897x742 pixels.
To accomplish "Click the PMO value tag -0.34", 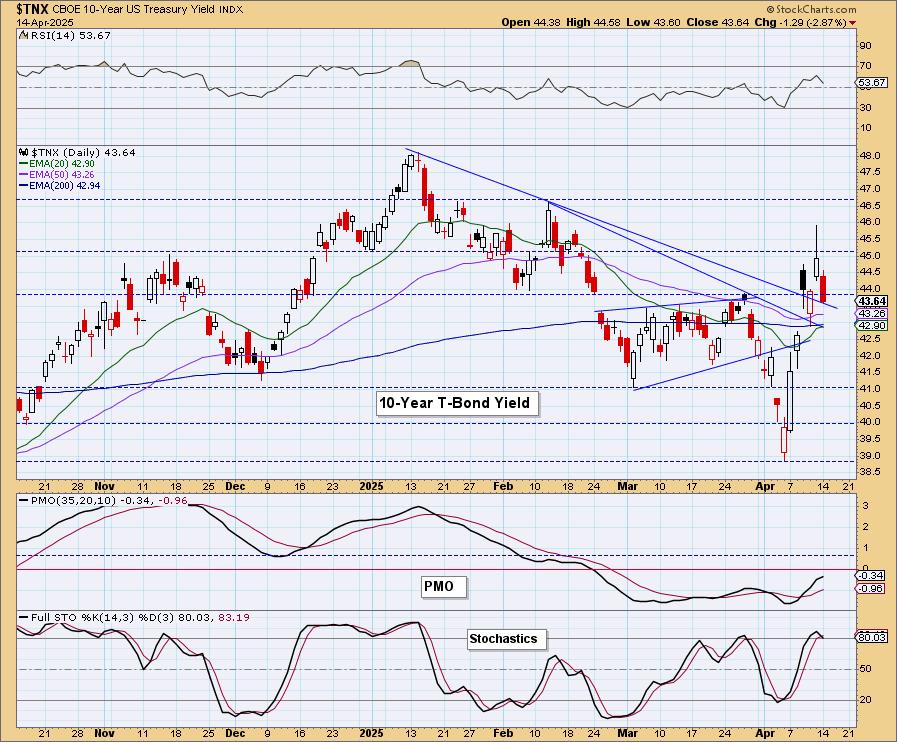I will 872,576.
